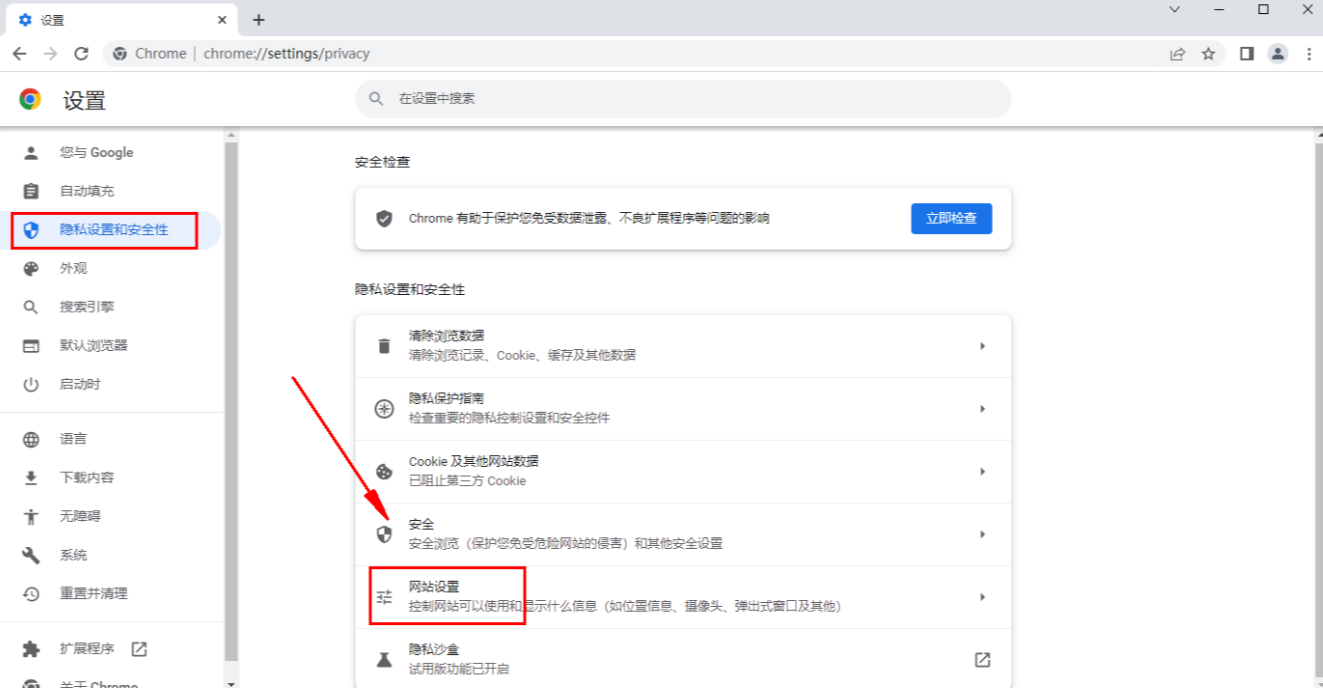The height and width of the screenshot is (688, 1323).
Task: Open 系统 in sidebar
Action: [x=111, y=555]
